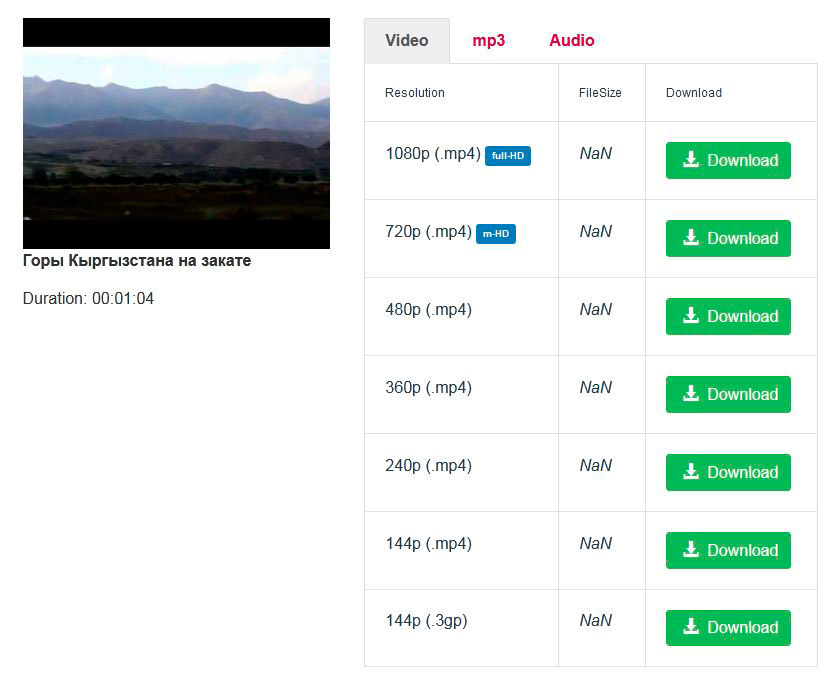
Task: Click the video title Горы Кыргызстана на закате
Action: [x=137, y=261]
